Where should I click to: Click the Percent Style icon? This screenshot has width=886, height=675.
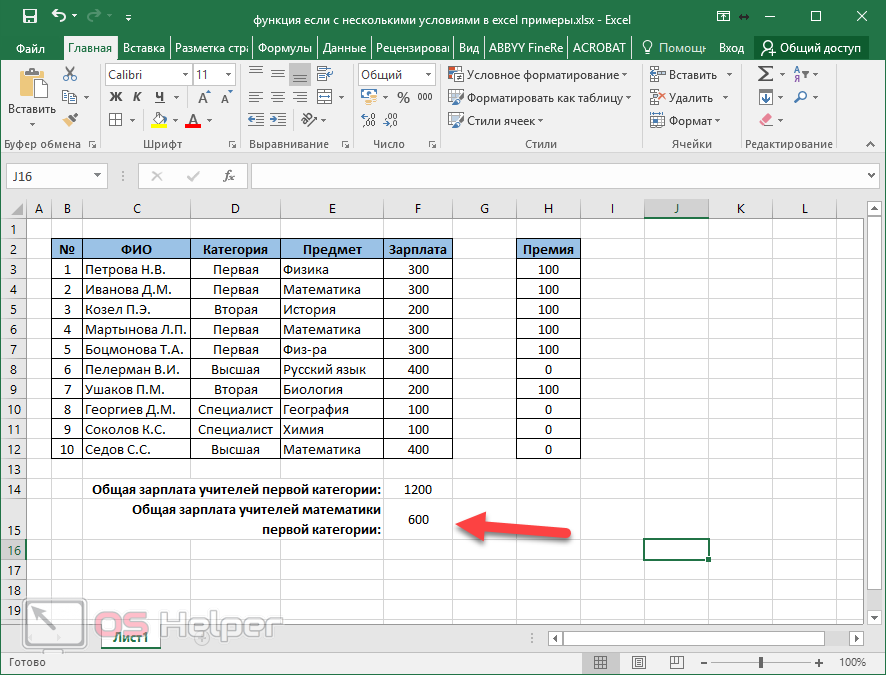point(403,98)
